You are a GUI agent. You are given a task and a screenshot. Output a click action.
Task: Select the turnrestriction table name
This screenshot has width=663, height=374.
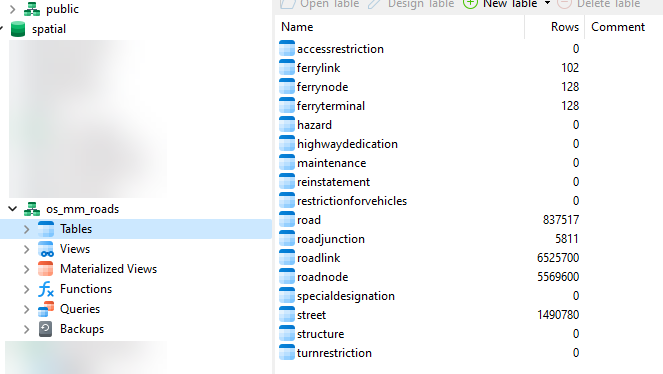pos(334,353)
